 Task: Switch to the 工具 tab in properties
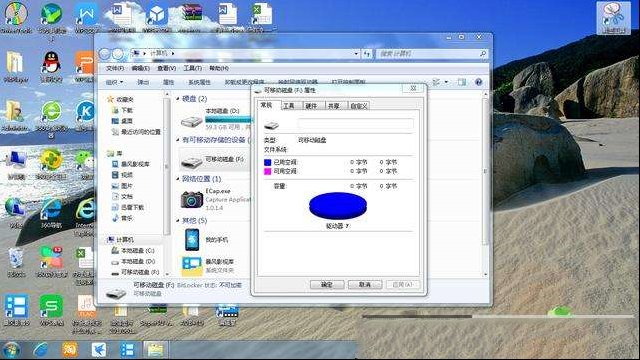289,106
